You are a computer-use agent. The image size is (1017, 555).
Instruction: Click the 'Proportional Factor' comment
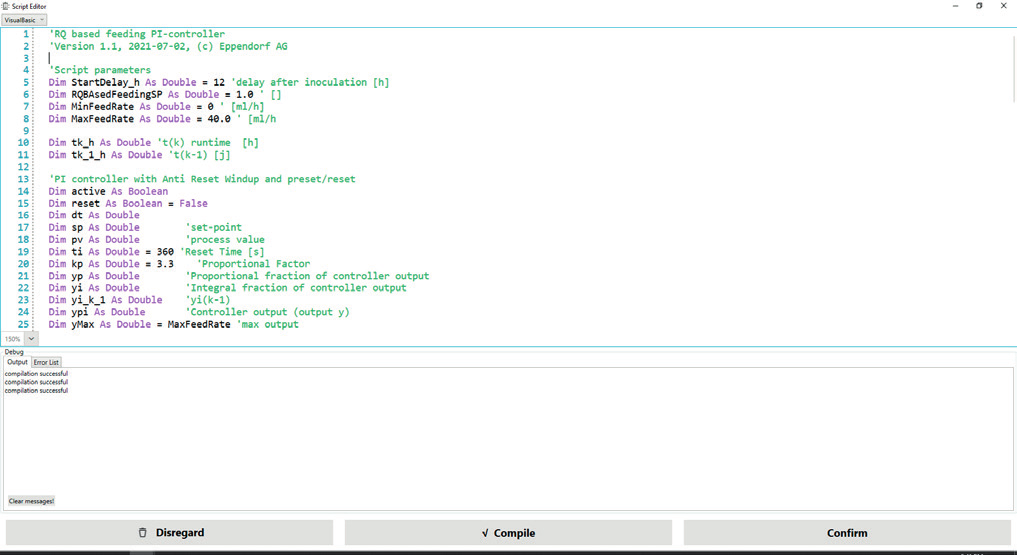click(253, 264)
